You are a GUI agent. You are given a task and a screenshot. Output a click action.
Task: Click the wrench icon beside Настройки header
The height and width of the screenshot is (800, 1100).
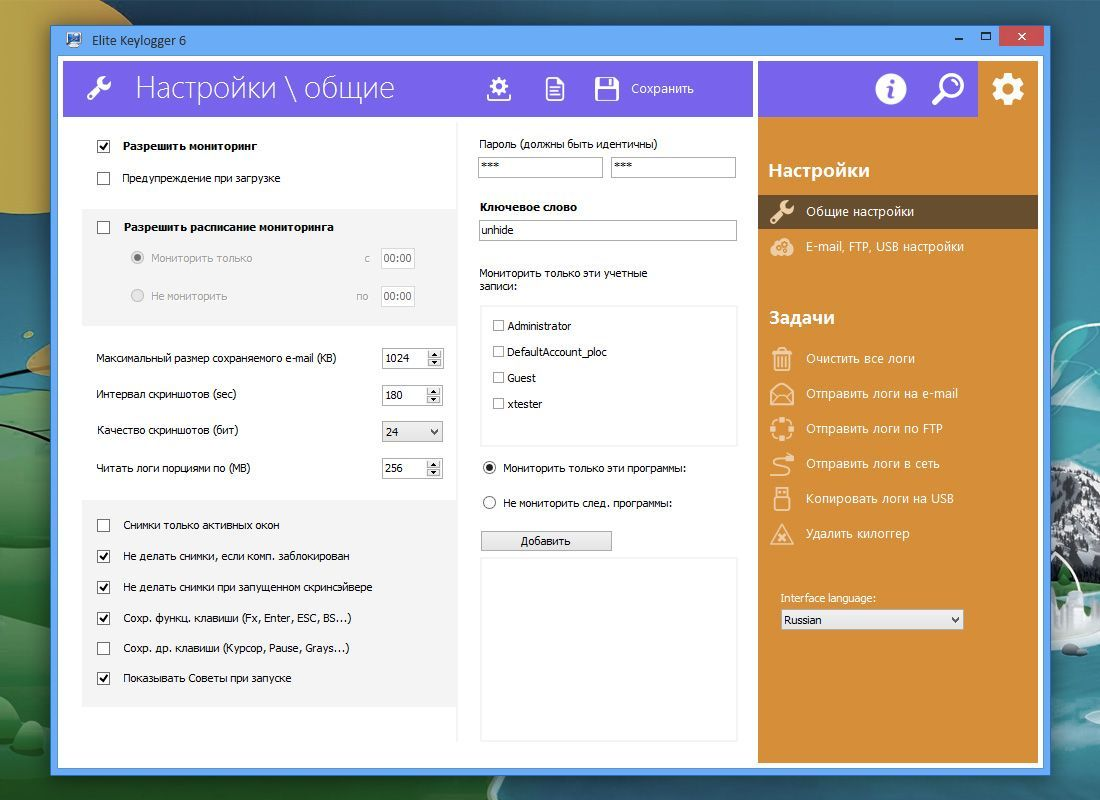99,88
